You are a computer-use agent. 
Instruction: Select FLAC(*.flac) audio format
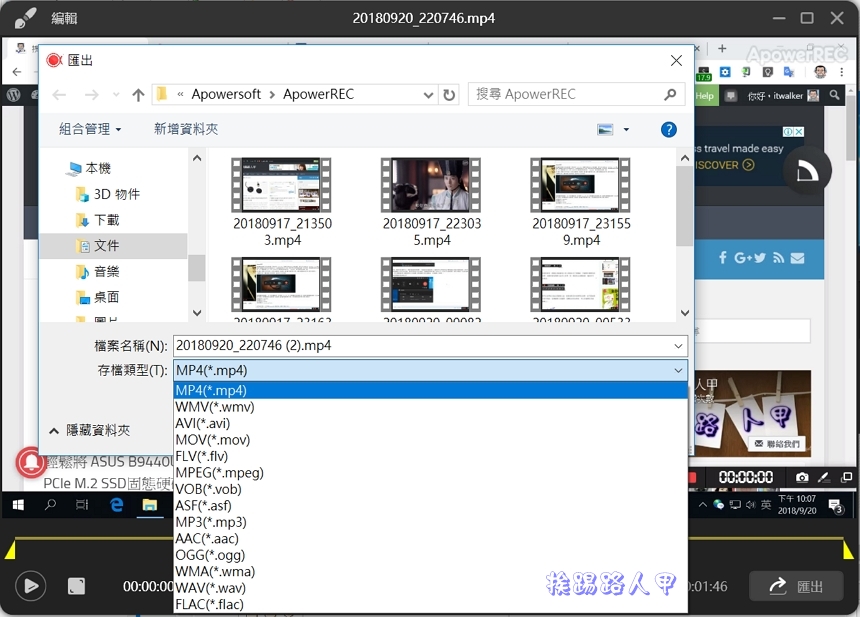pos(431,604)
